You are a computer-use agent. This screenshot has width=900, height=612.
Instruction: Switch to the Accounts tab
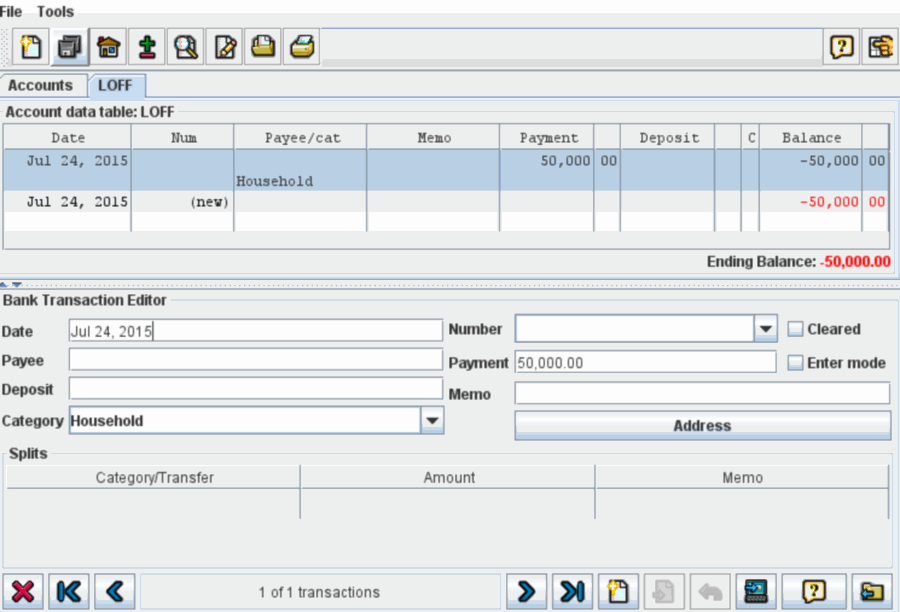(41, 86)
